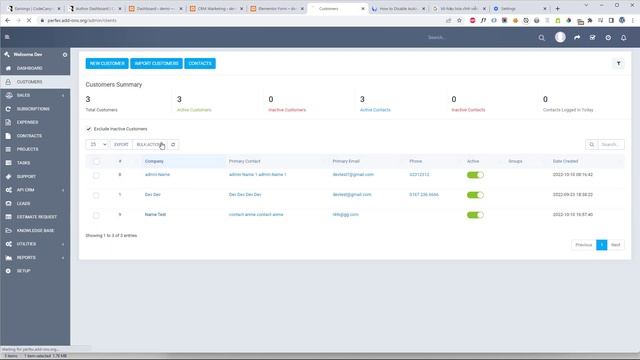640x360 pixels.
Task: Click the Previous pagination button
Action: tap(584, 245)
